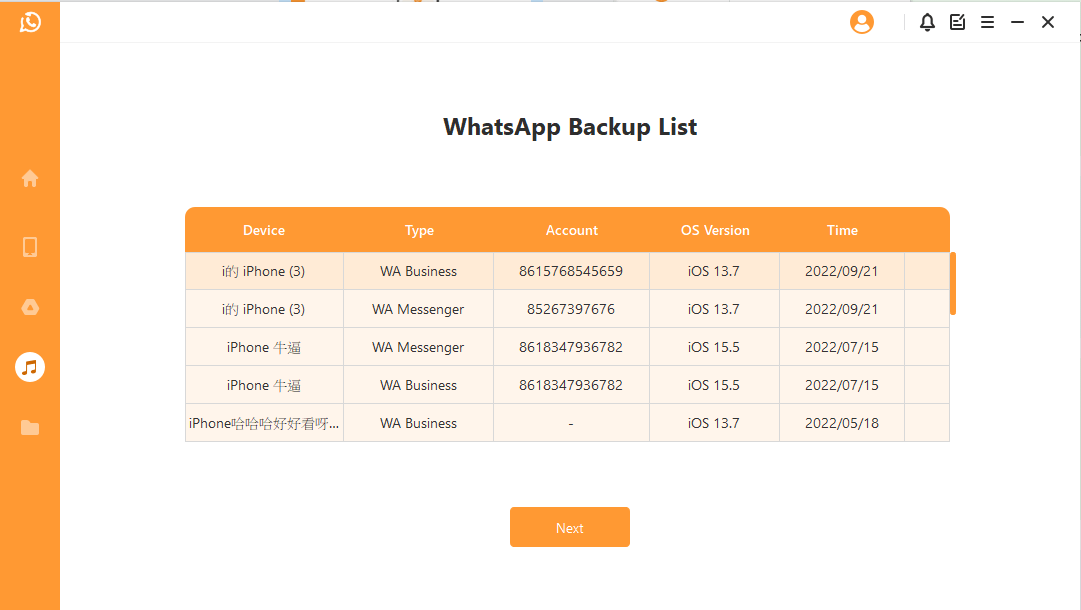The image size is (1081, 610).
Task: Open the phone device section in the sidebar
Action: click(x=30, y=247)
